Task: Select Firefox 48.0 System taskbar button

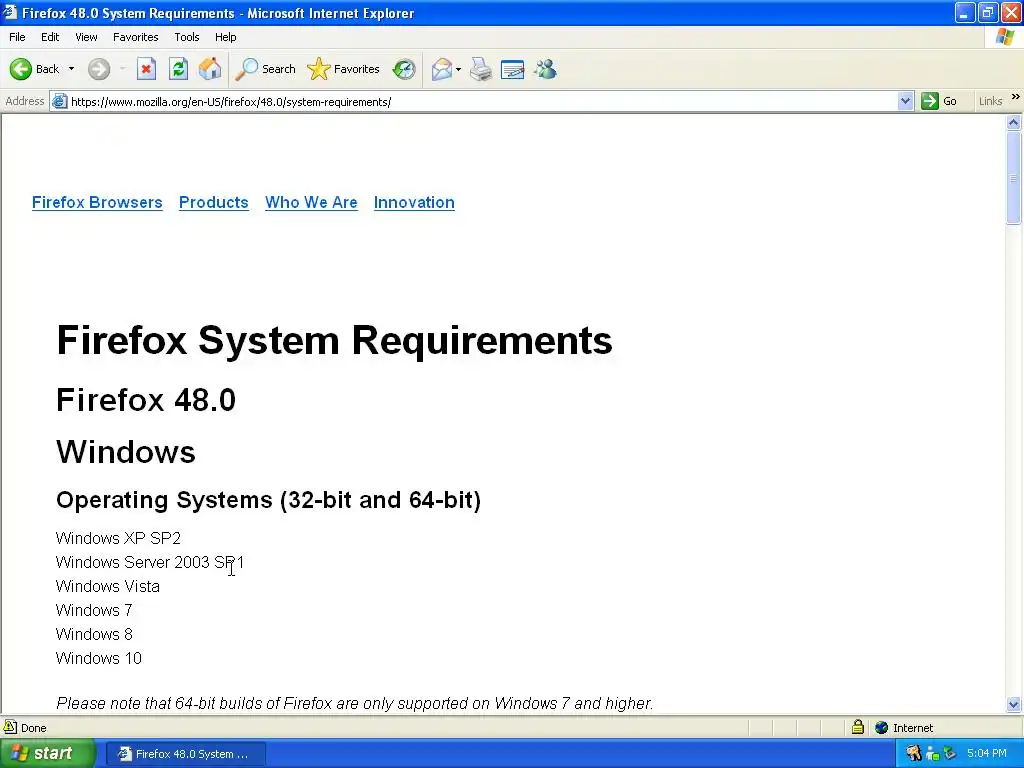Action: (185, 754)
